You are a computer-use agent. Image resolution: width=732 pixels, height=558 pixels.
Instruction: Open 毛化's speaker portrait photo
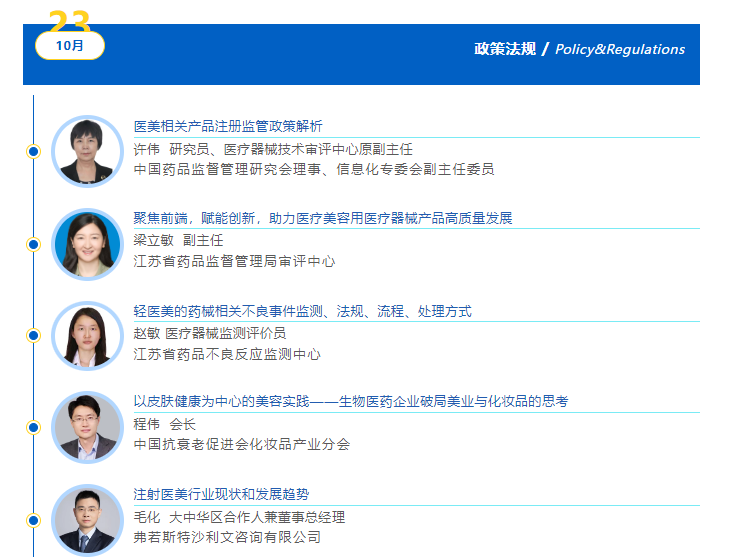pyautogui.click(x=87, y=519)
